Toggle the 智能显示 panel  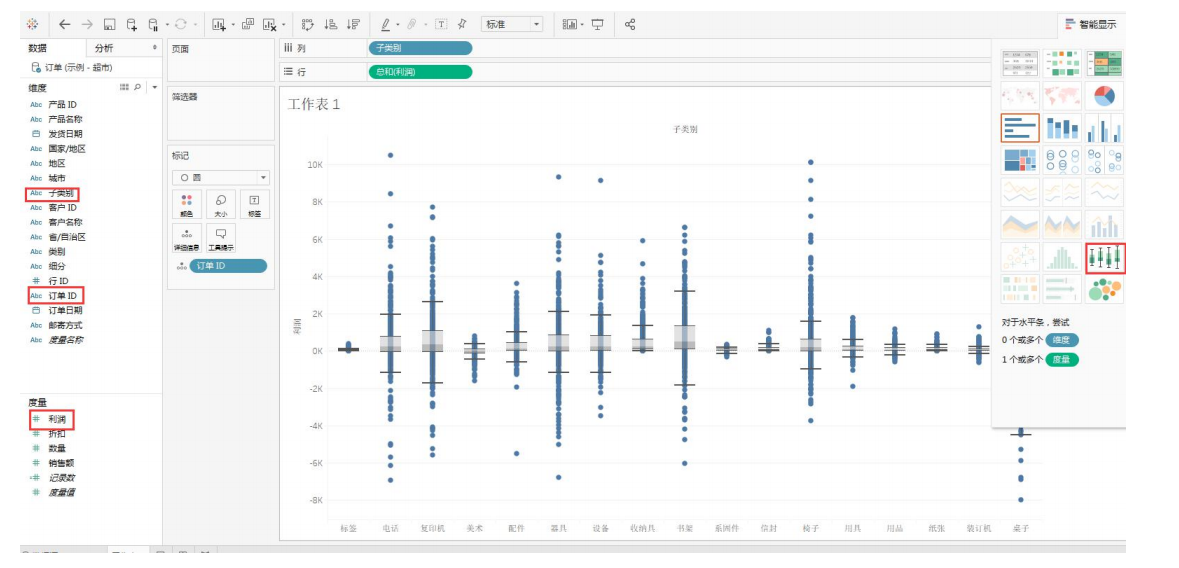[1090, 24]
